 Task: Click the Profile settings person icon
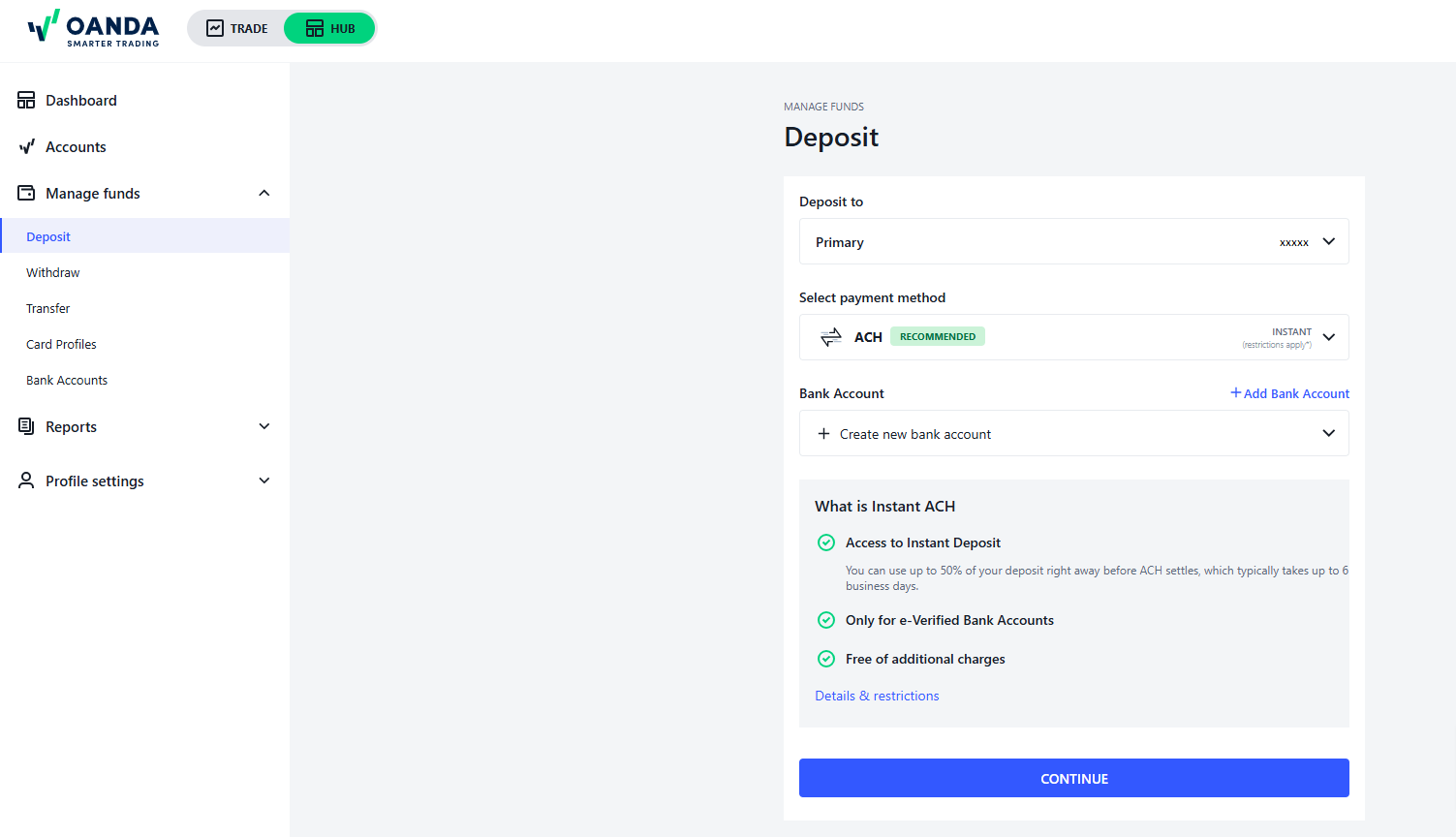26,480
